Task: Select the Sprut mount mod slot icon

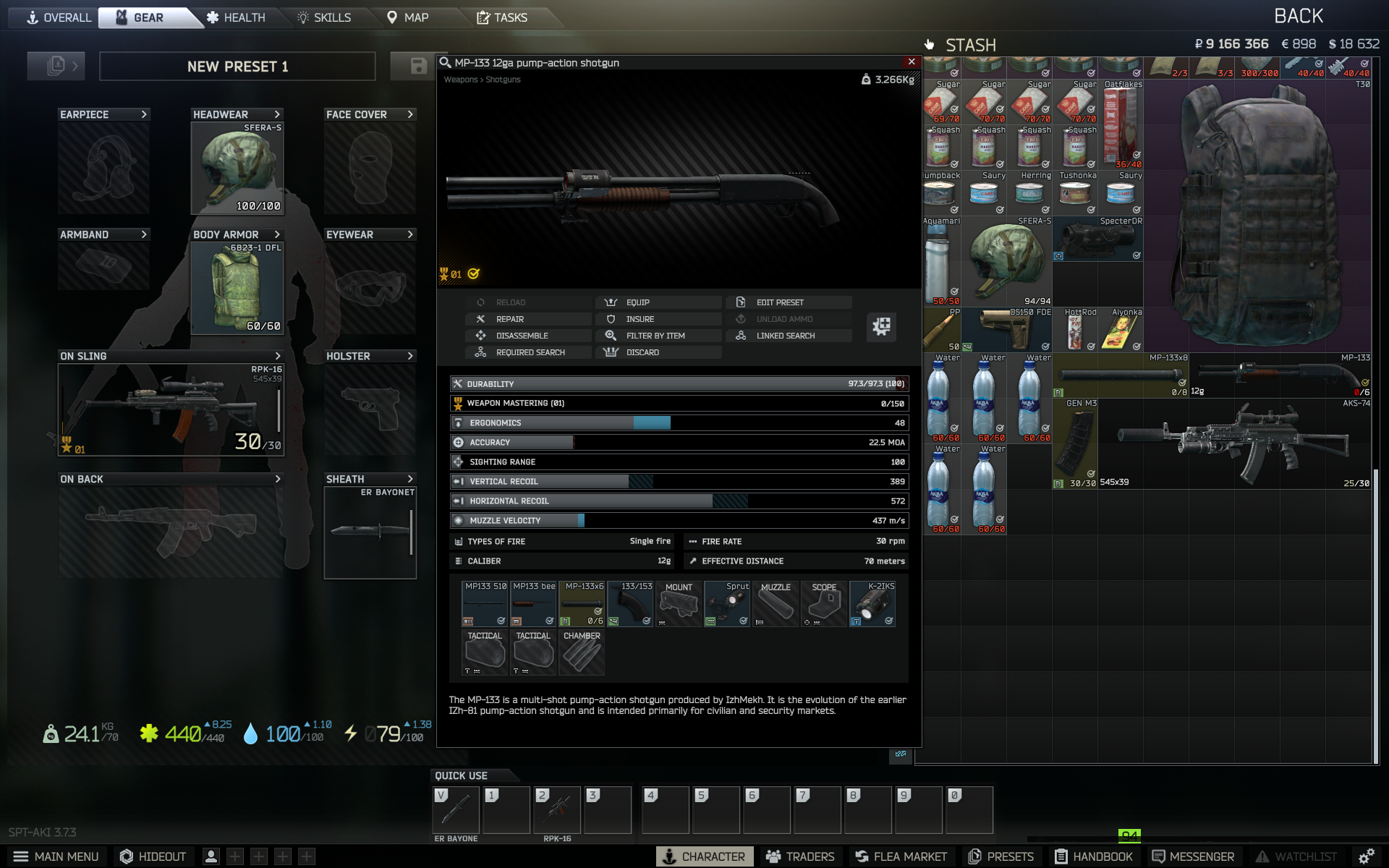Action: coord(726,604)
